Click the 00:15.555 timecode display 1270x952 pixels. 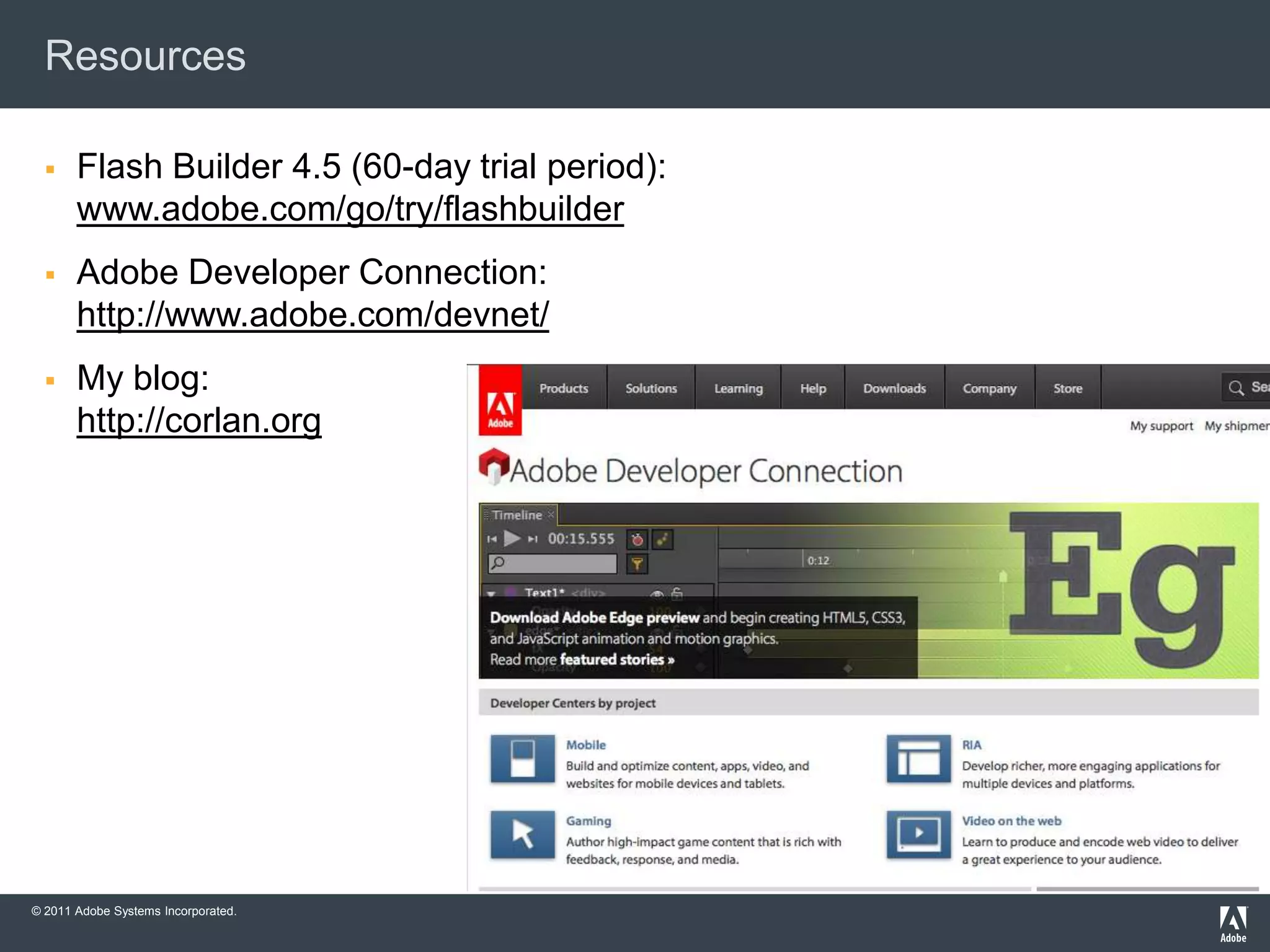pyautogui.click(x=581, y=539)
